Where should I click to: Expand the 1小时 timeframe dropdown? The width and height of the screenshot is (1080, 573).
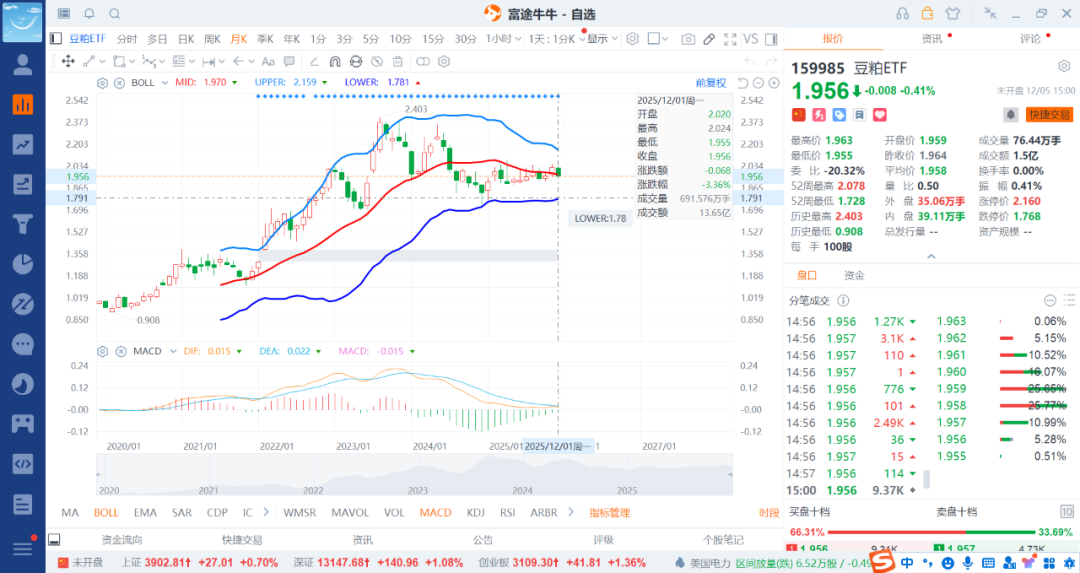point(503,39)
